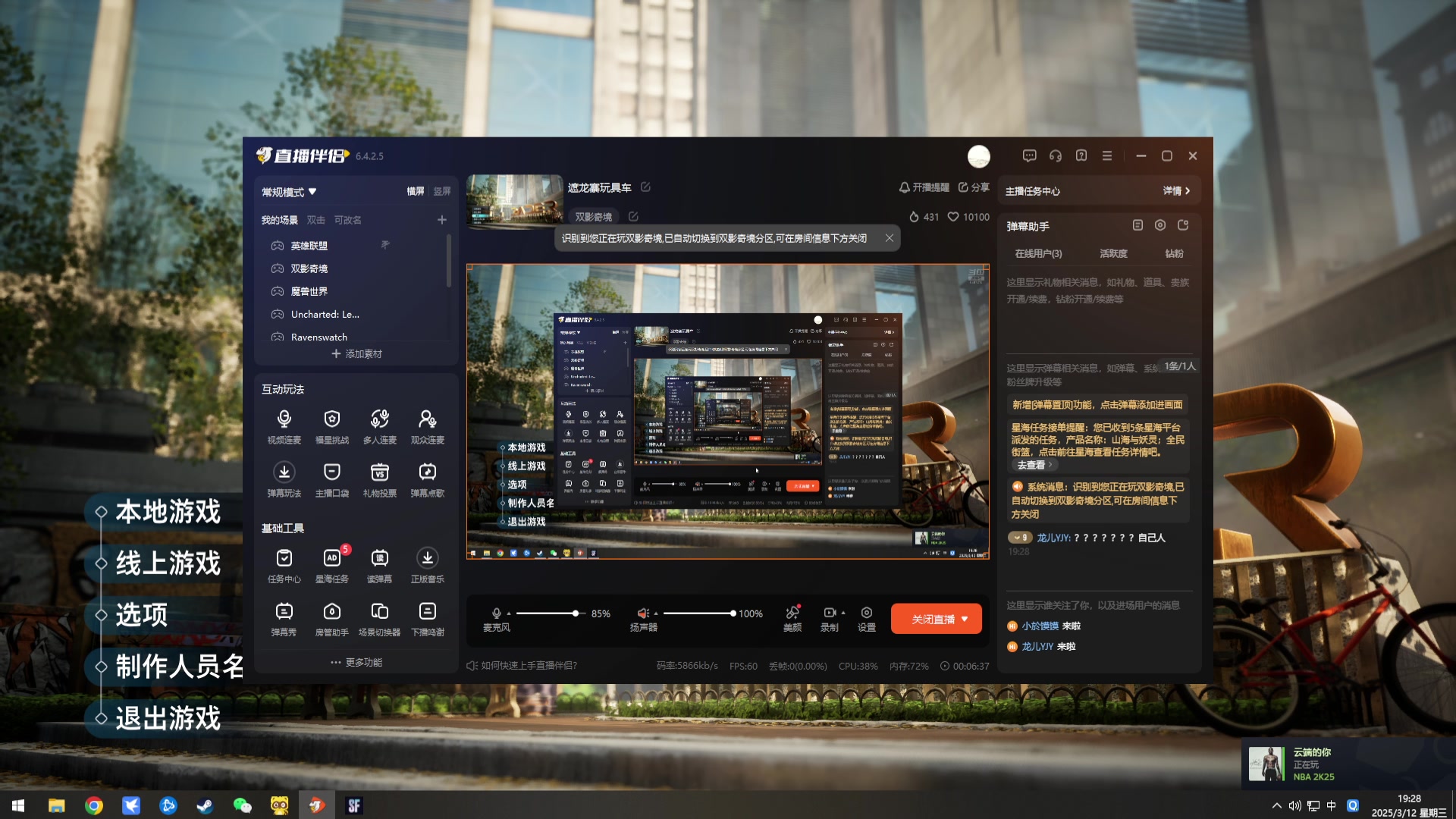Image resolution: width=1456 pixels, height=819 pixels.
Task: Pop out the danmaku assistant panel
Action: [1182, 225]
